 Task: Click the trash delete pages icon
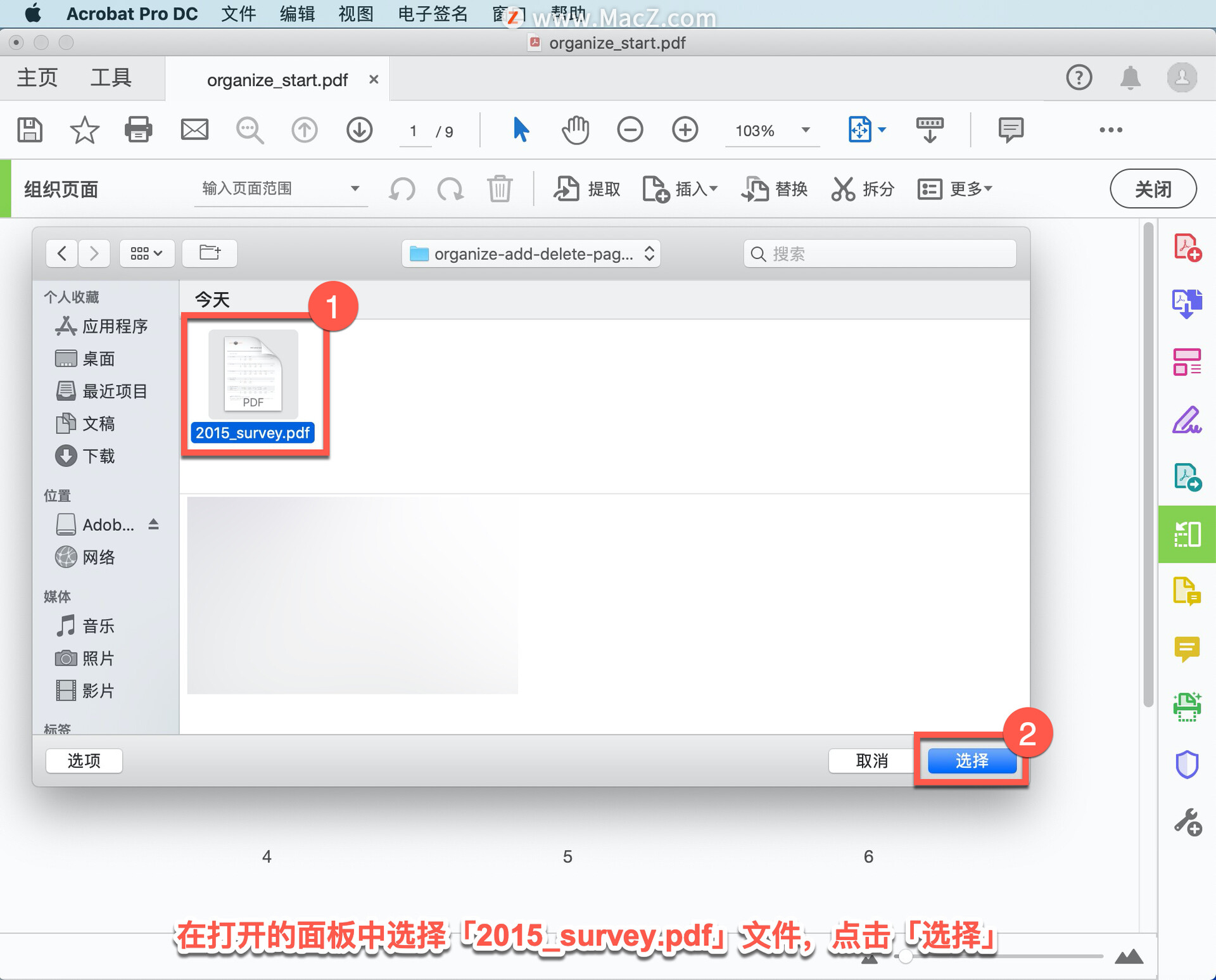coord(500,189)
